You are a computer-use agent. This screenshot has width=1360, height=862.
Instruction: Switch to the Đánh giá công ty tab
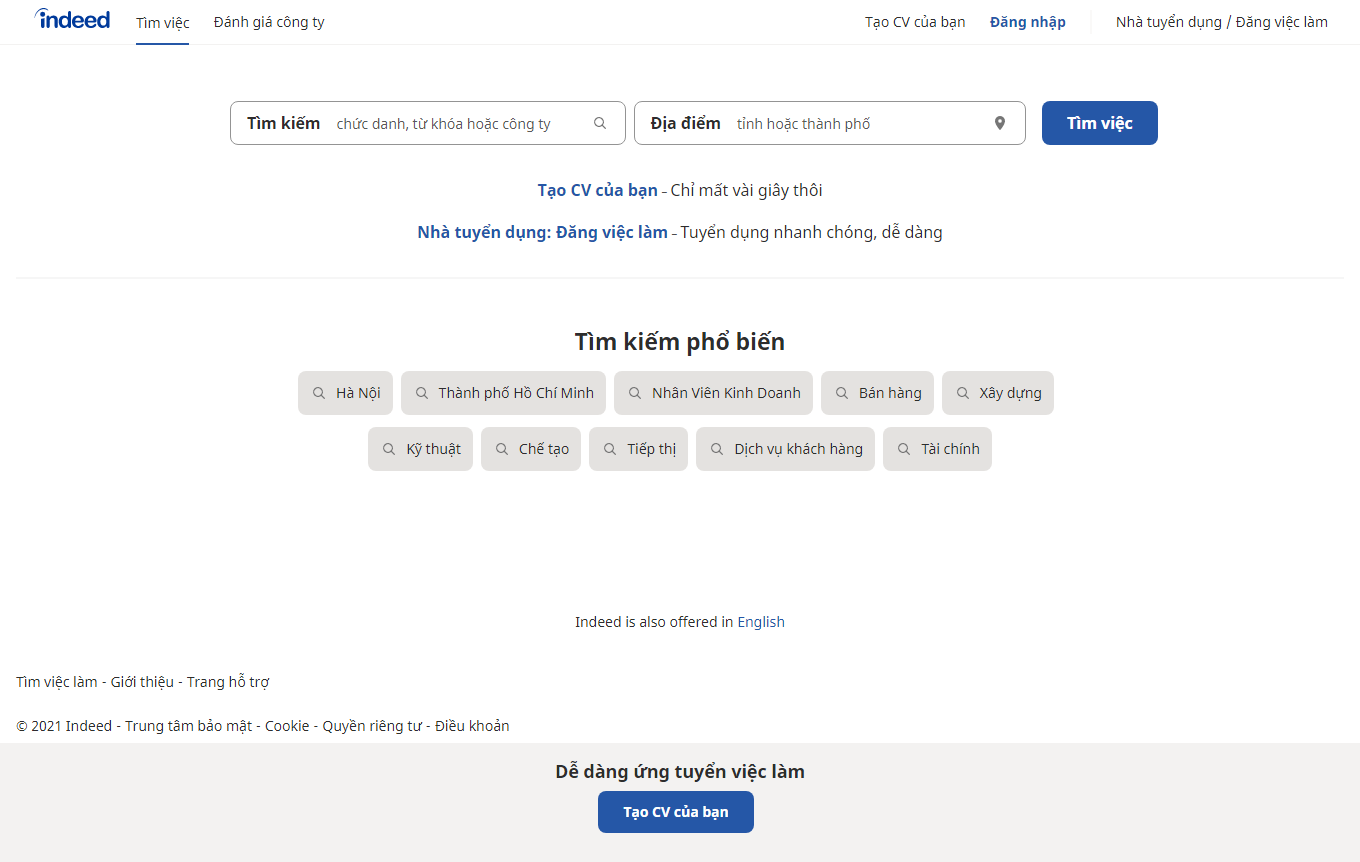coord(268,21)
